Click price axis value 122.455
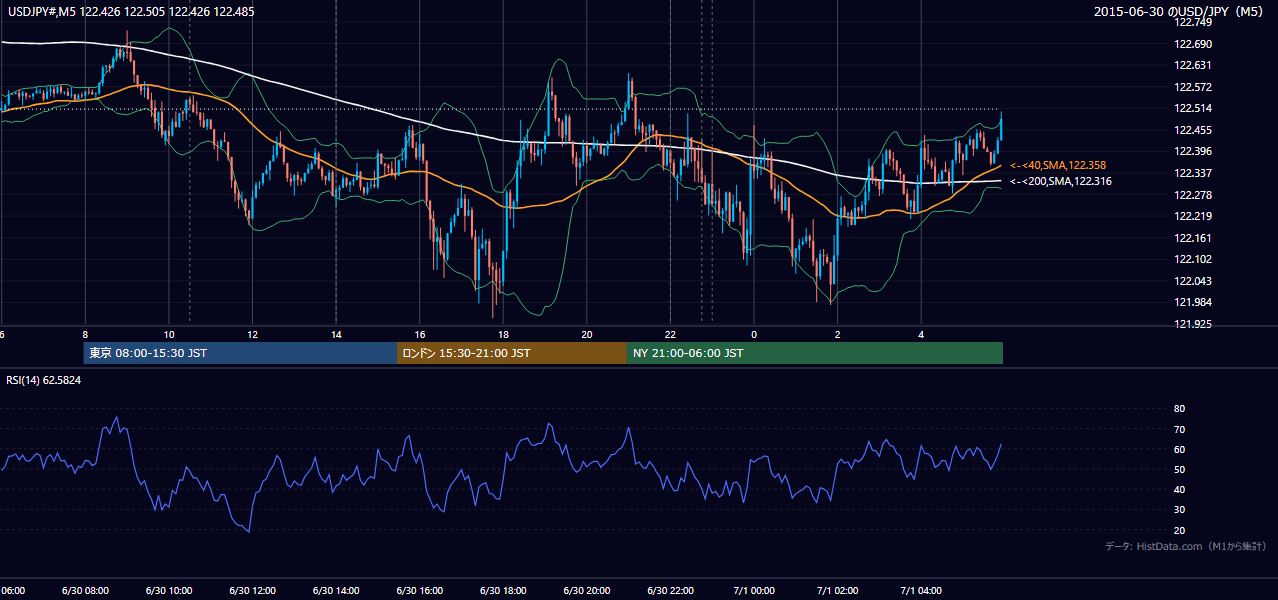This screenshot has width=1278, height=600. tap(1194, 130)
